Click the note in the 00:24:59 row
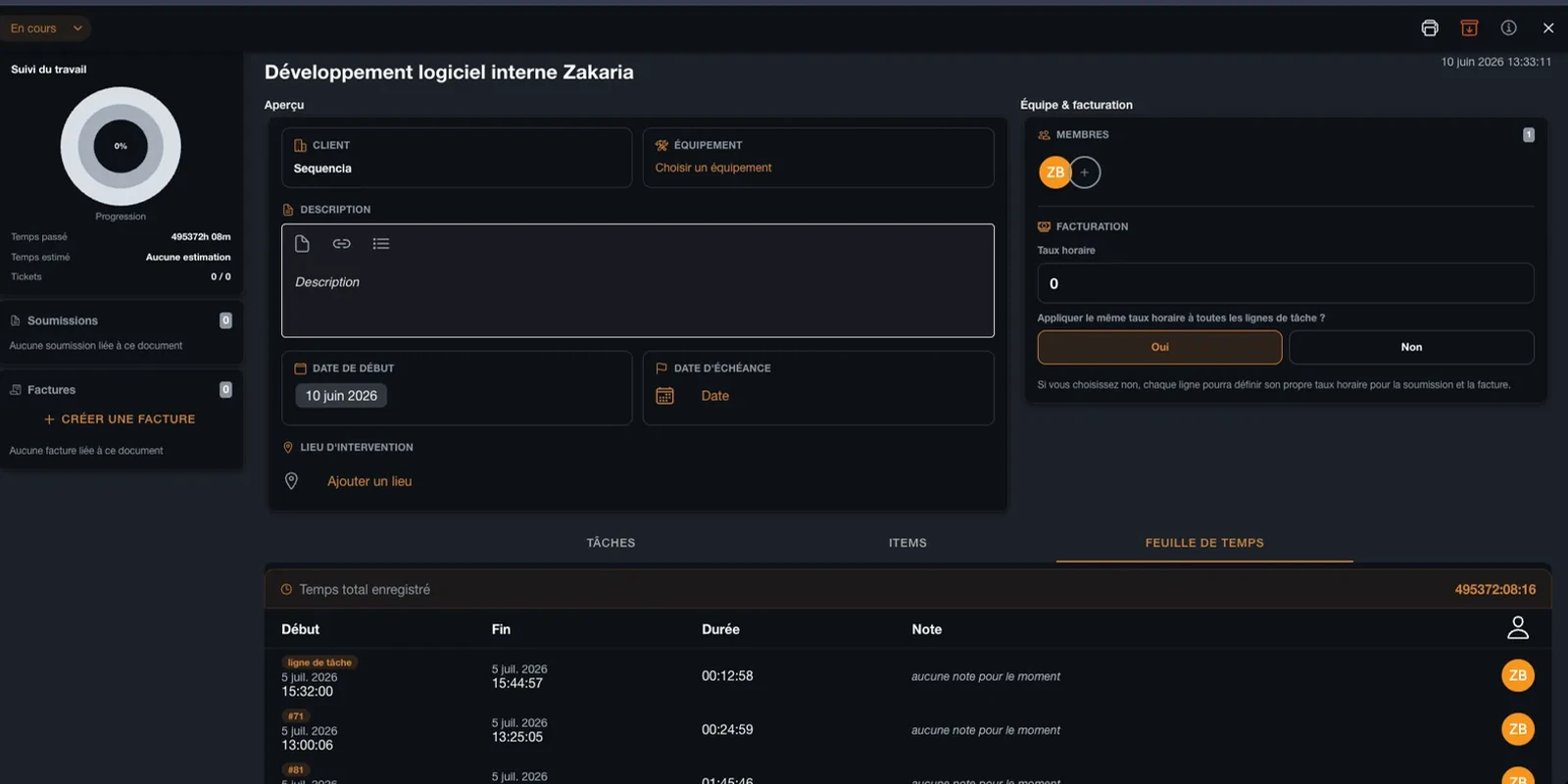 [986, 730]
